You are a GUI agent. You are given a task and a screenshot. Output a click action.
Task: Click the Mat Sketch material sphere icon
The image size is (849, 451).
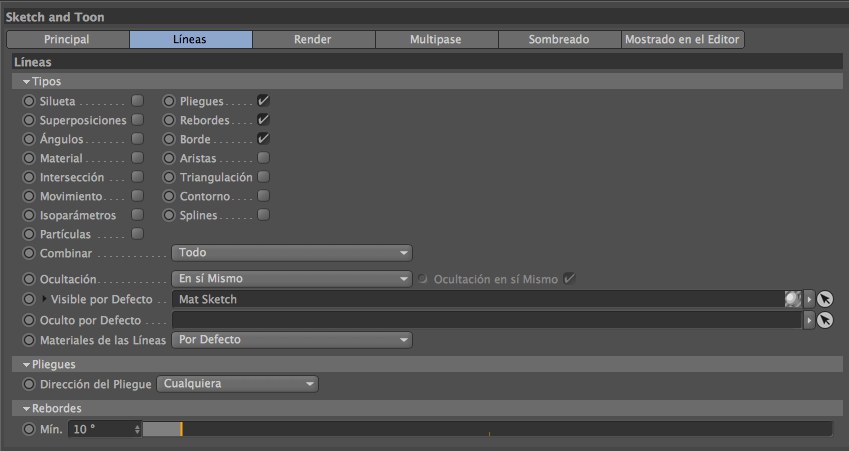pos(793,298)
